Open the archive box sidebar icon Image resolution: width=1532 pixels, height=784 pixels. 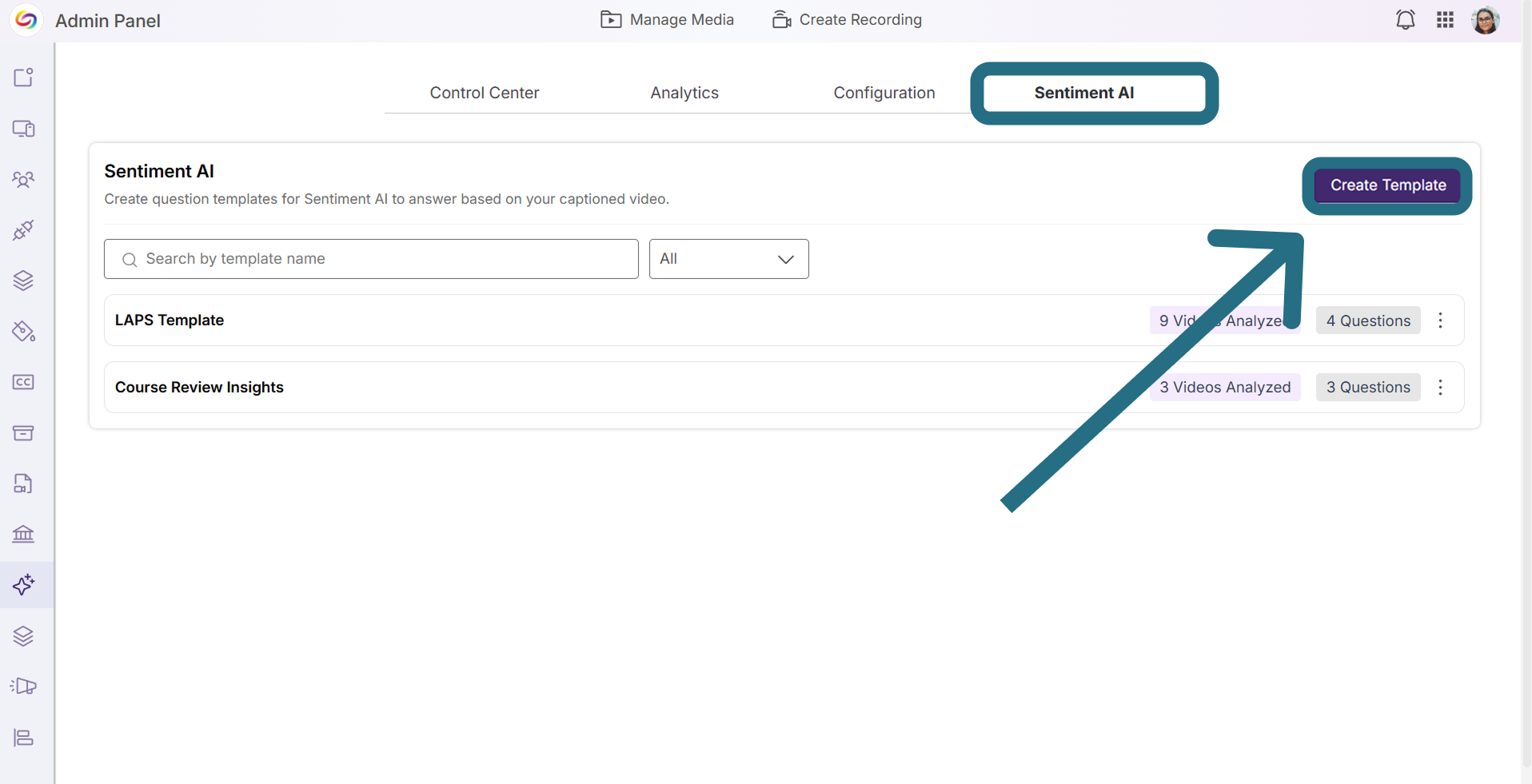(x=24, y=432)
